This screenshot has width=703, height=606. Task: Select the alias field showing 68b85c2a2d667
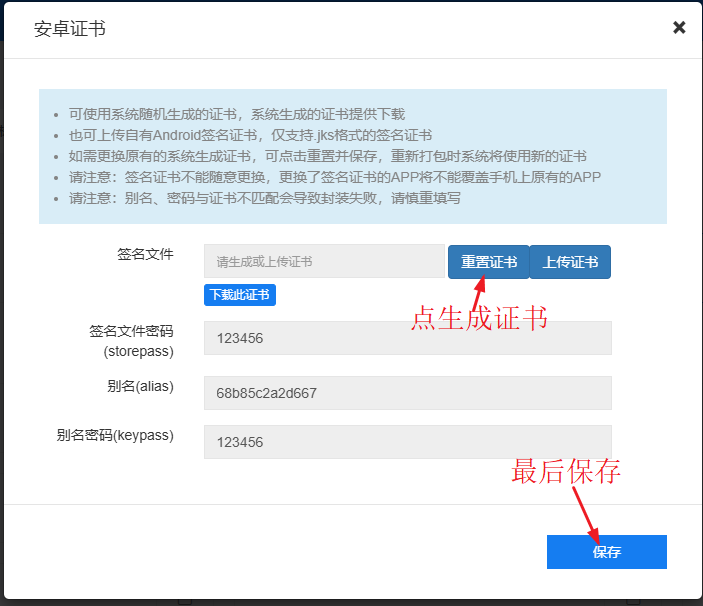407,393
